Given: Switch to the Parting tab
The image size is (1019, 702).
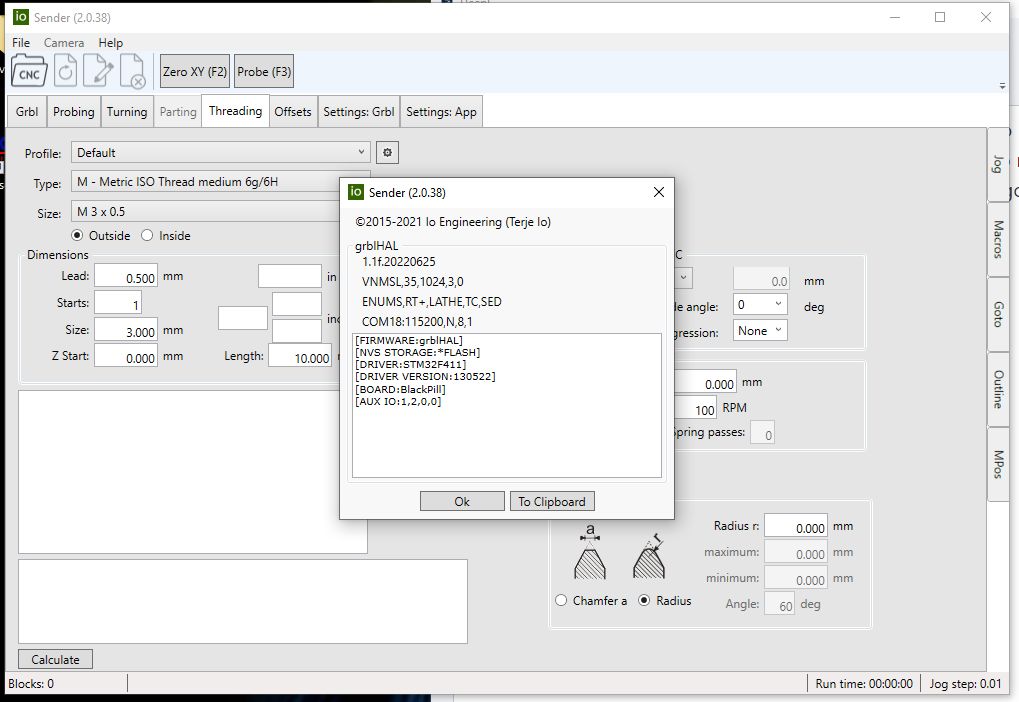Looking at the screenshot, I should (x=178, y=112).
